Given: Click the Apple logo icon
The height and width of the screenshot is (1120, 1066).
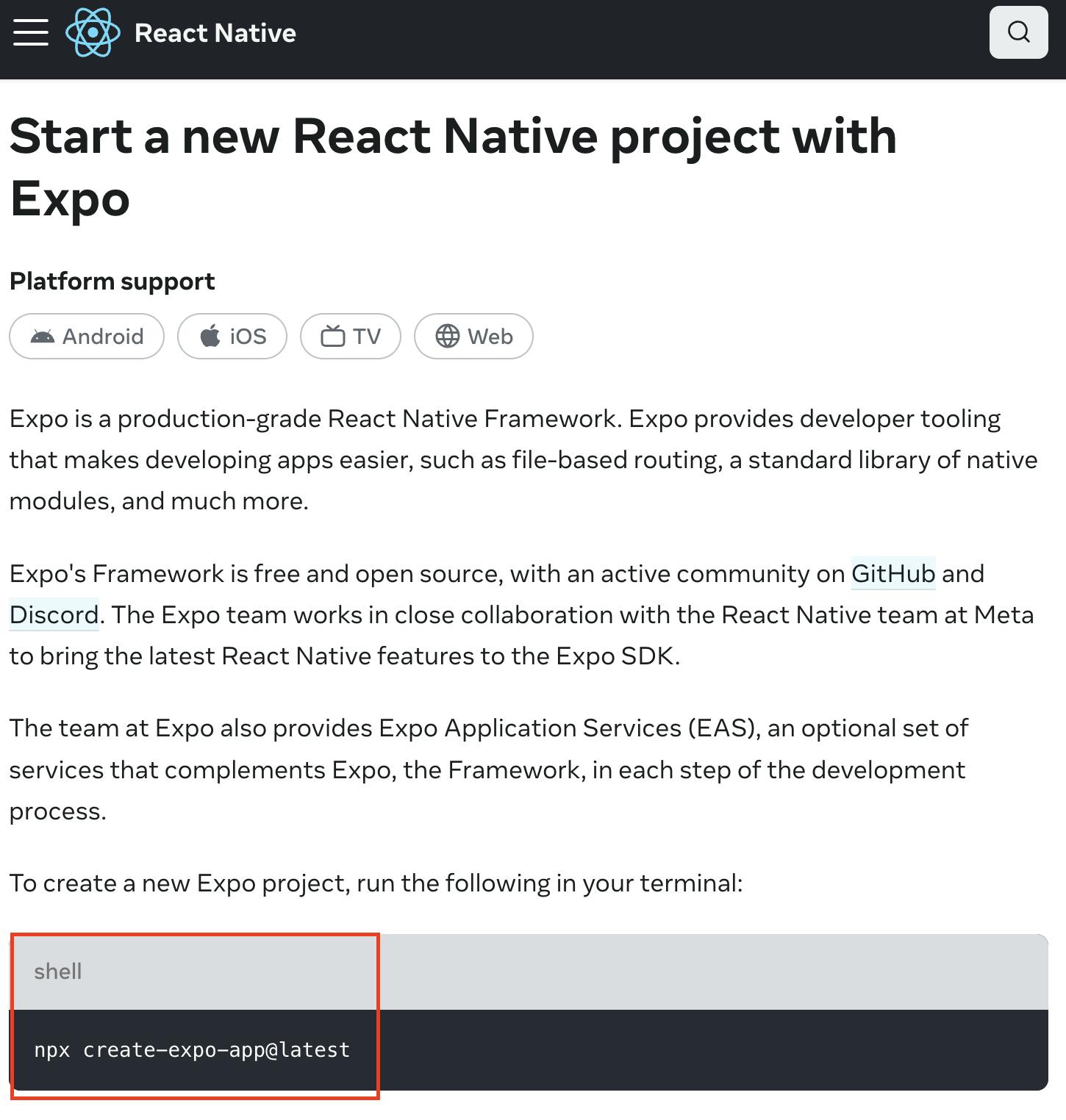Looking at the screenshot, I should (x=210, y=337).
